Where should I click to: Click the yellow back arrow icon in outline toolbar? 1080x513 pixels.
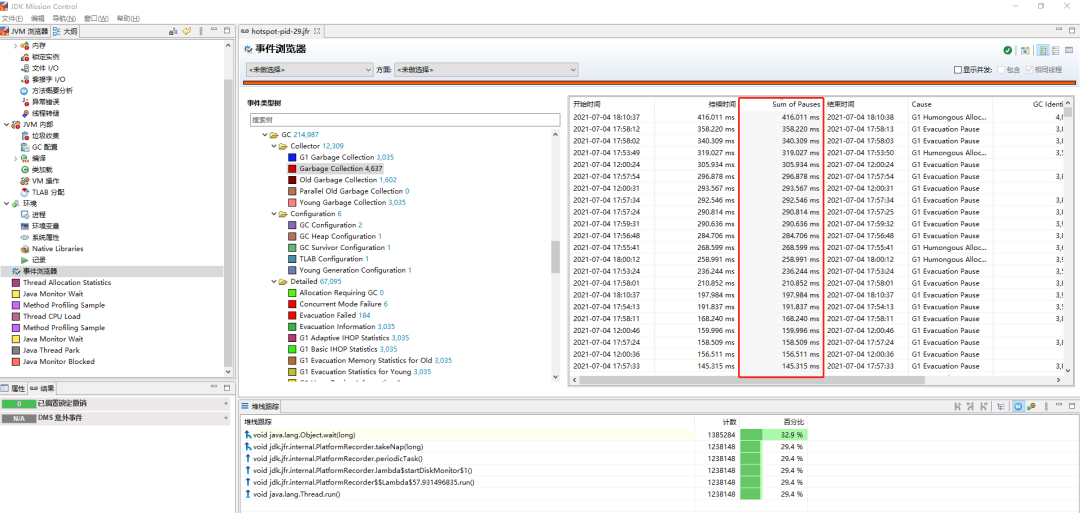tap(187, 32)
